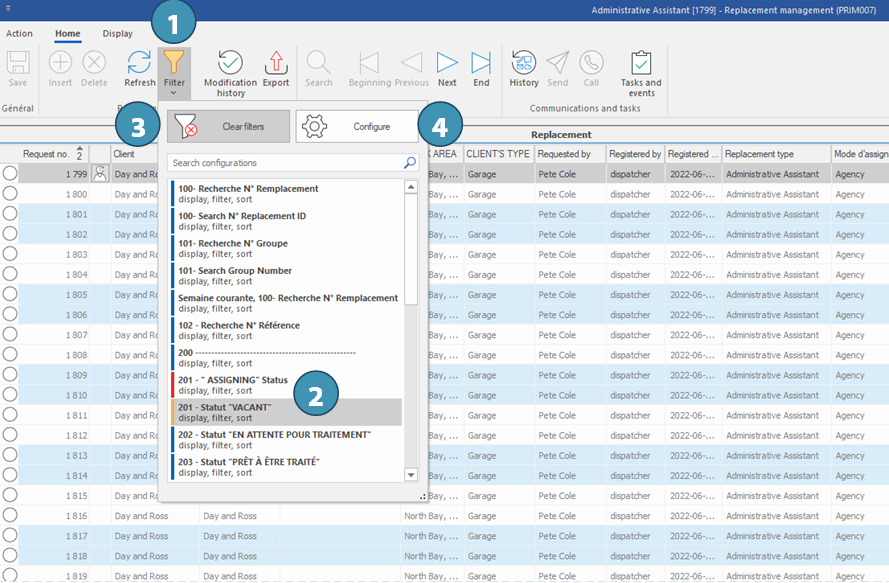Select the radio button for request 1 800
Screen dimensions: 889x583
(x=10, y=194)
